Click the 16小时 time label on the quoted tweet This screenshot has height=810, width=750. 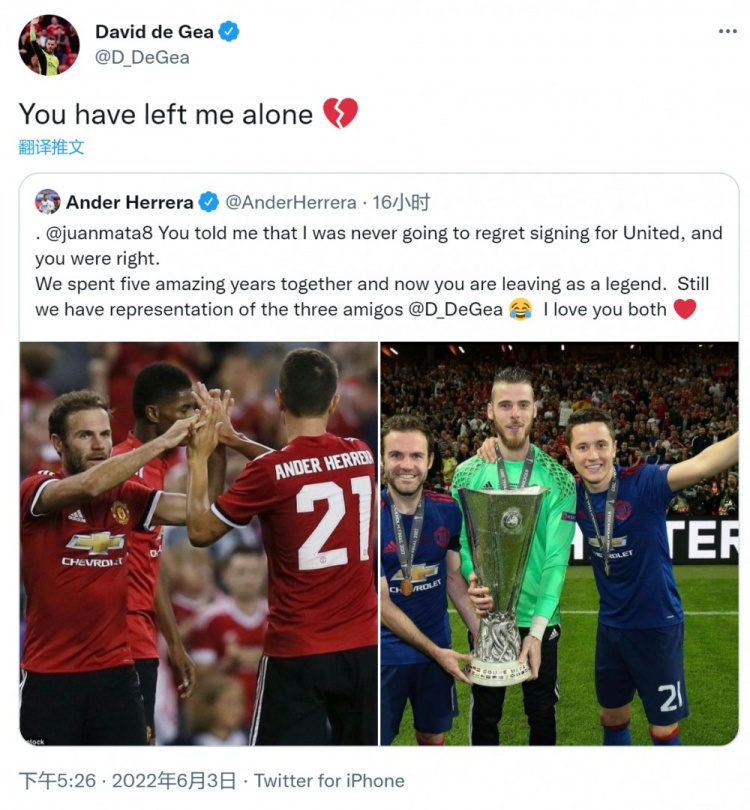pyautogui.click(x=401, y=202)
